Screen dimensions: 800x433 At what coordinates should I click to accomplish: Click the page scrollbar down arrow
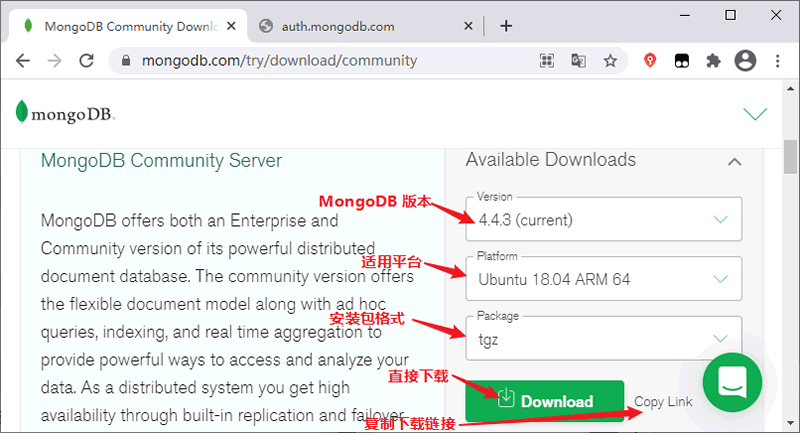pos(791,423)
